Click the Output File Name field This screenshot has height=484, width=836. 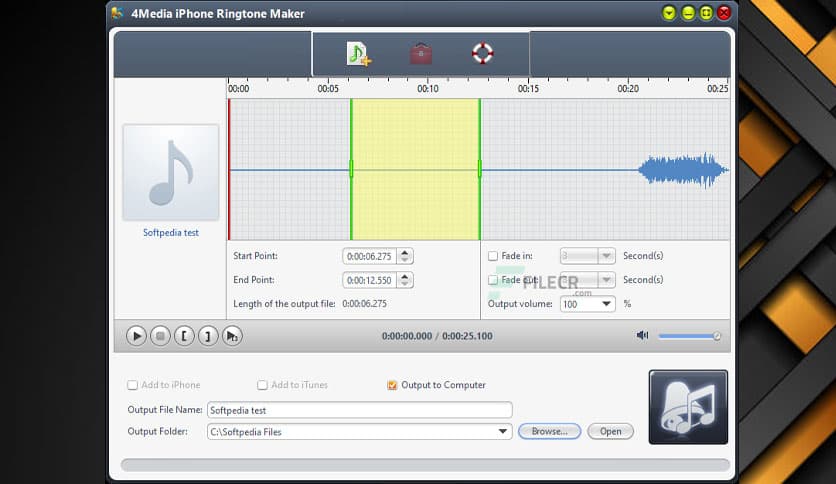click(360, 410)
